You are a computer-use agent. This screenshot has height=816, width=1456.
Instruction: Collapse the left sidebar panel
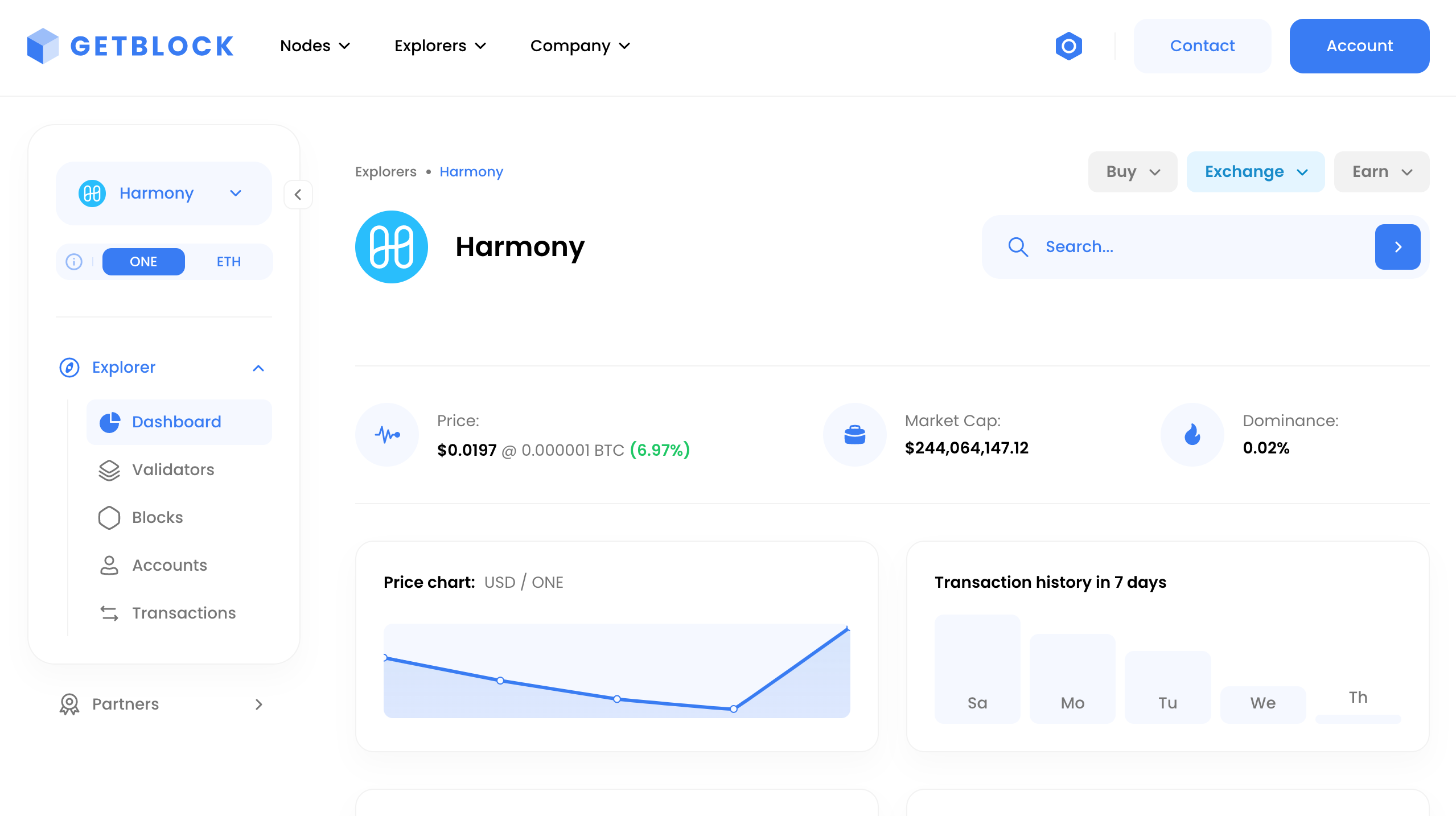(298, 194)
